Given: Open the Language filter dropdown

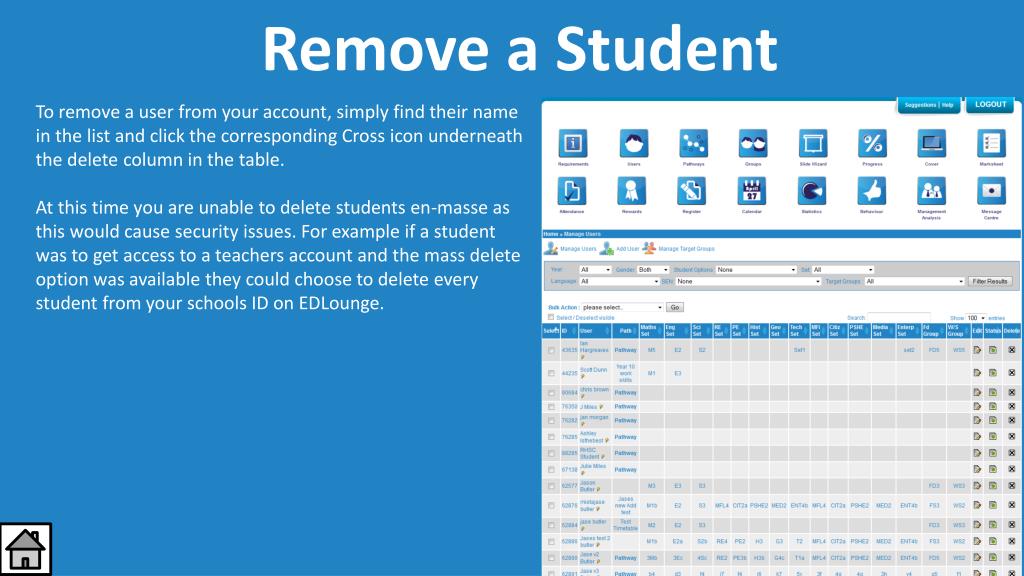Looking at the screenshot, I should click(620, 281).
